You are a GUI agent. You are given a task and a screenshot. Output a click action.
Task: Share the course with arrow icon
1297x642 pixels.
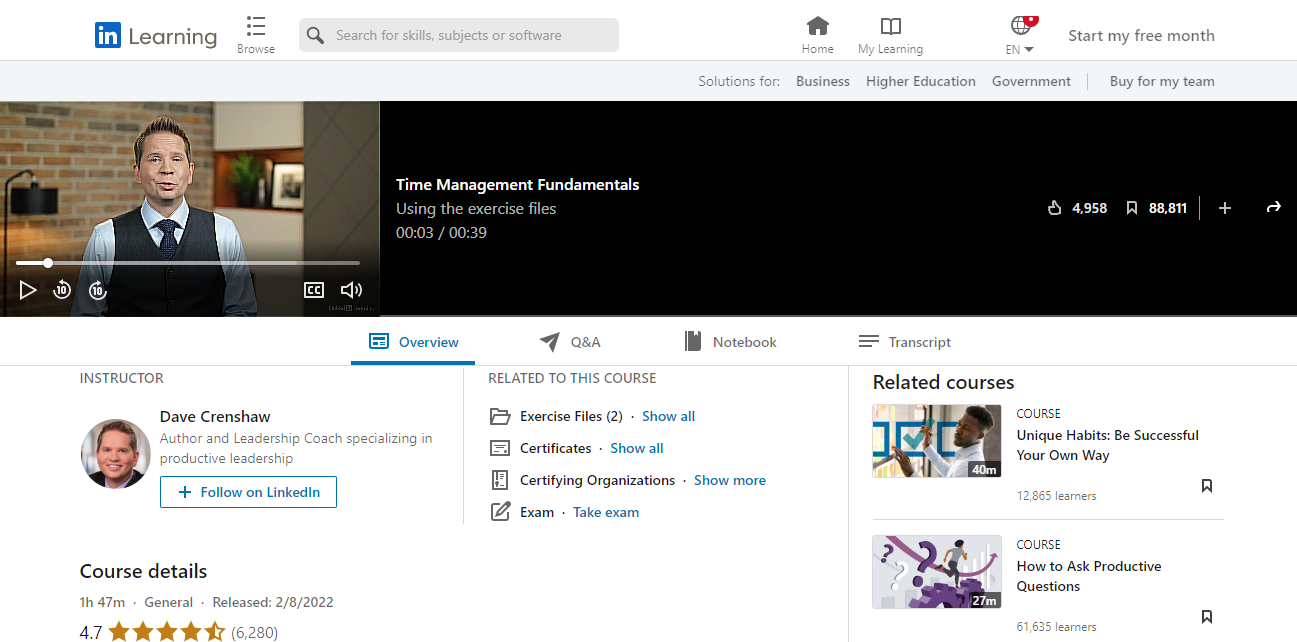pos(1273,208)
